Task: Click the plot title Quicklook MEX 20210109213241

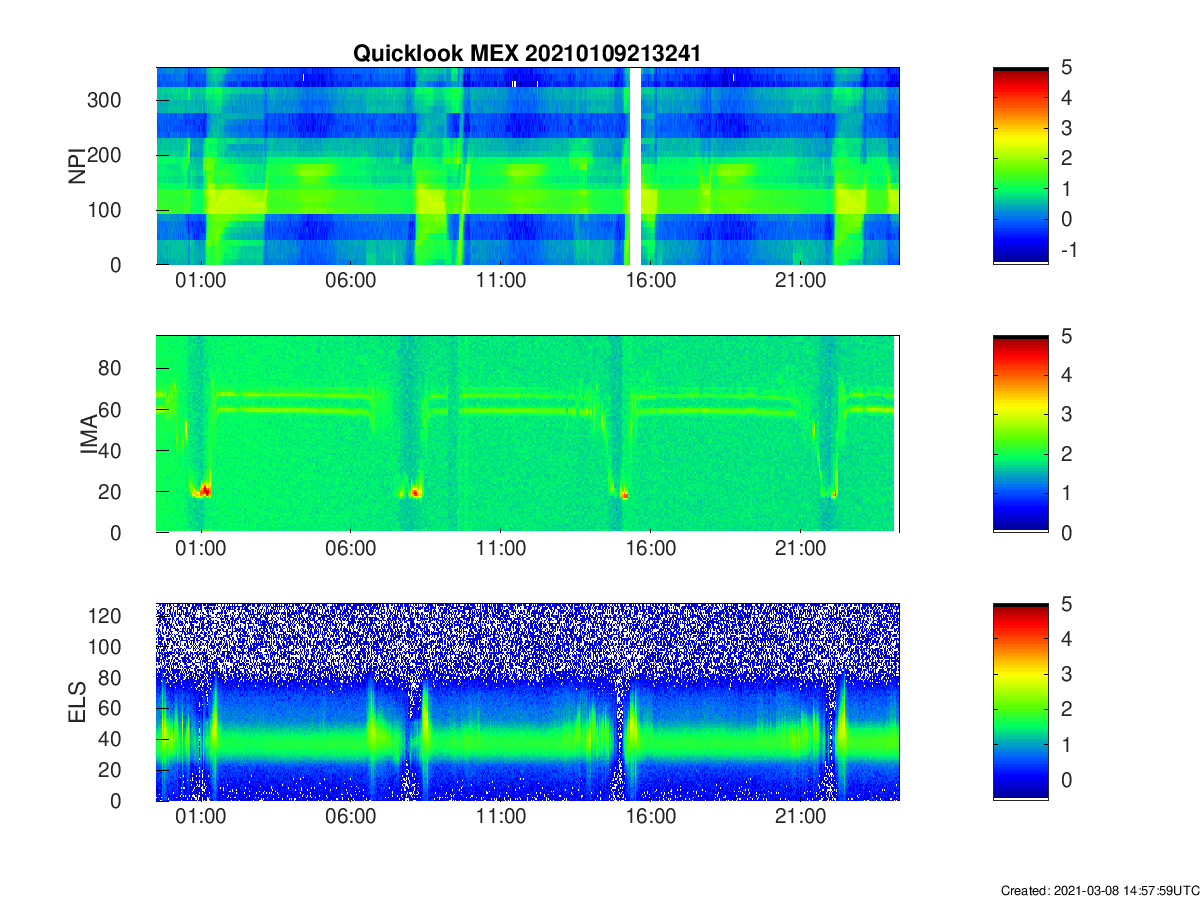Action: (528, 53)
